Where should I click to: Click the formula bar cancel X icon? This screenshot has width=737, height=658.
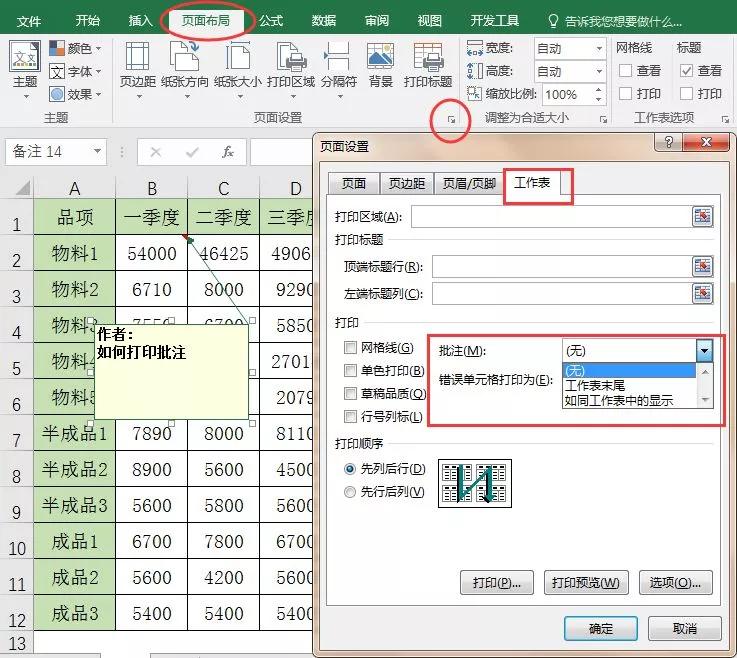(156, 152)
